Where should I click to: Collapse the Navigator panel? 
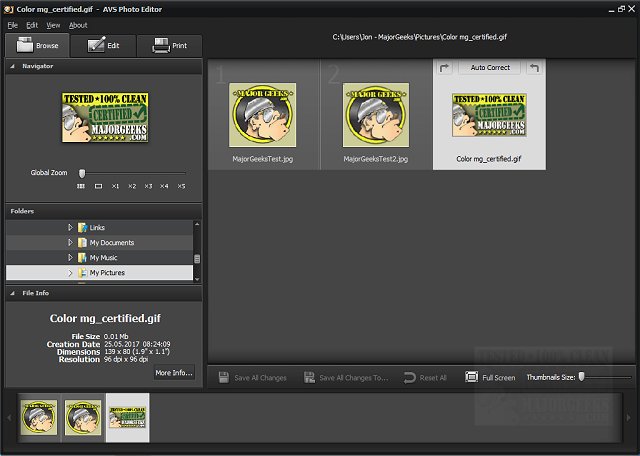click(13, 66)
